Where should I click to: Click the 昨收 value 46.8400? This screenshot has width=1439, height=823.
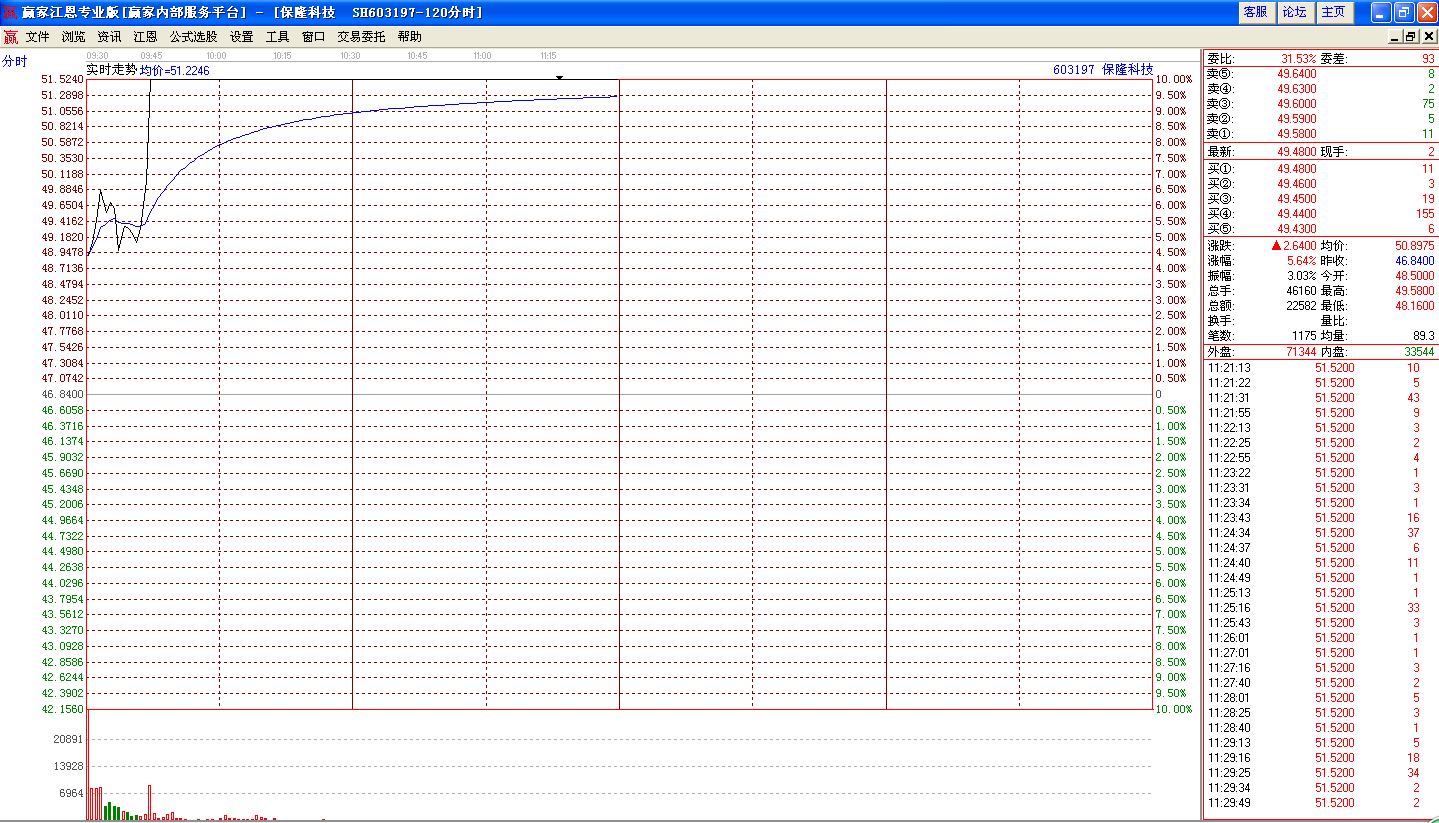point(1415,260)
